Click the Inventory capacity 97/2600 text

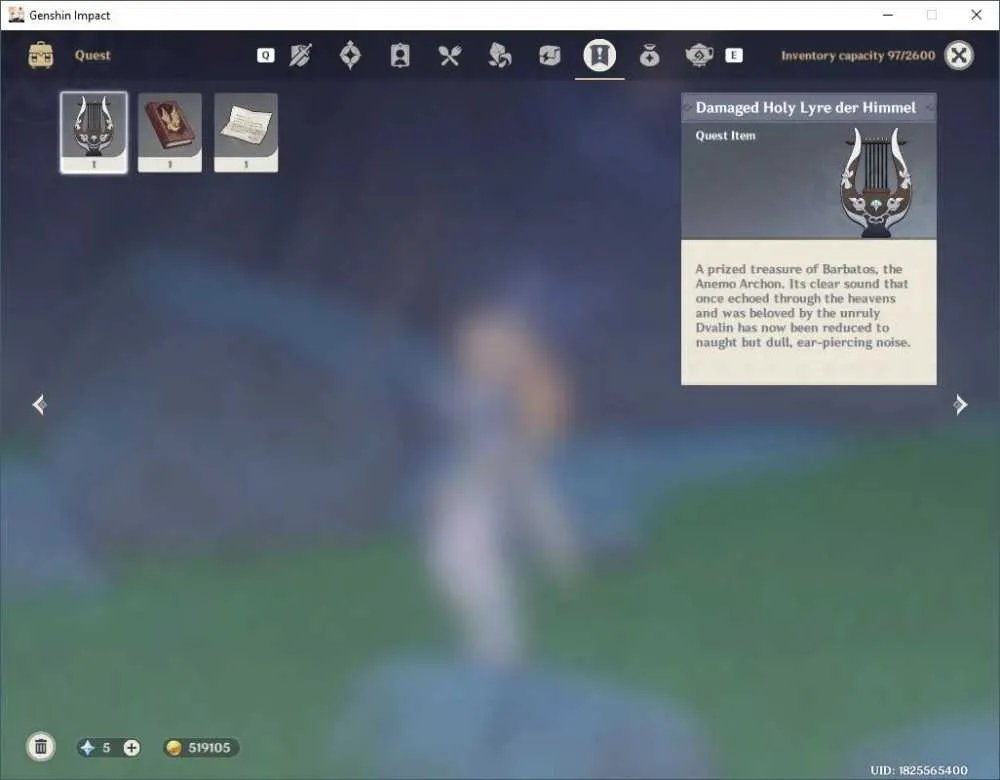coord(858,55)
